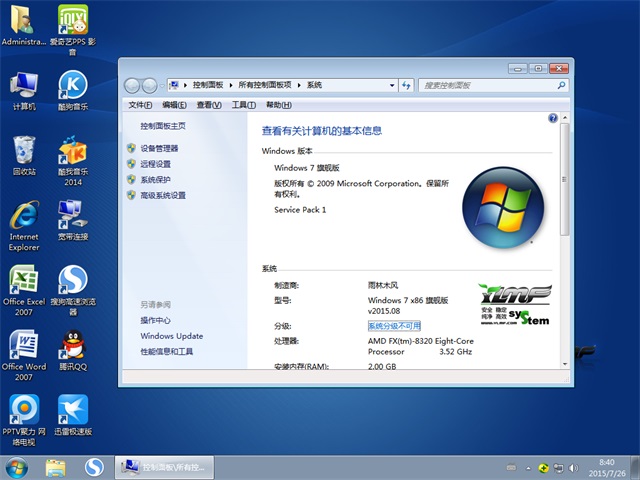Click the 雨林木风 YLMF system logo

pyautogui.click(x=515, y=304)
